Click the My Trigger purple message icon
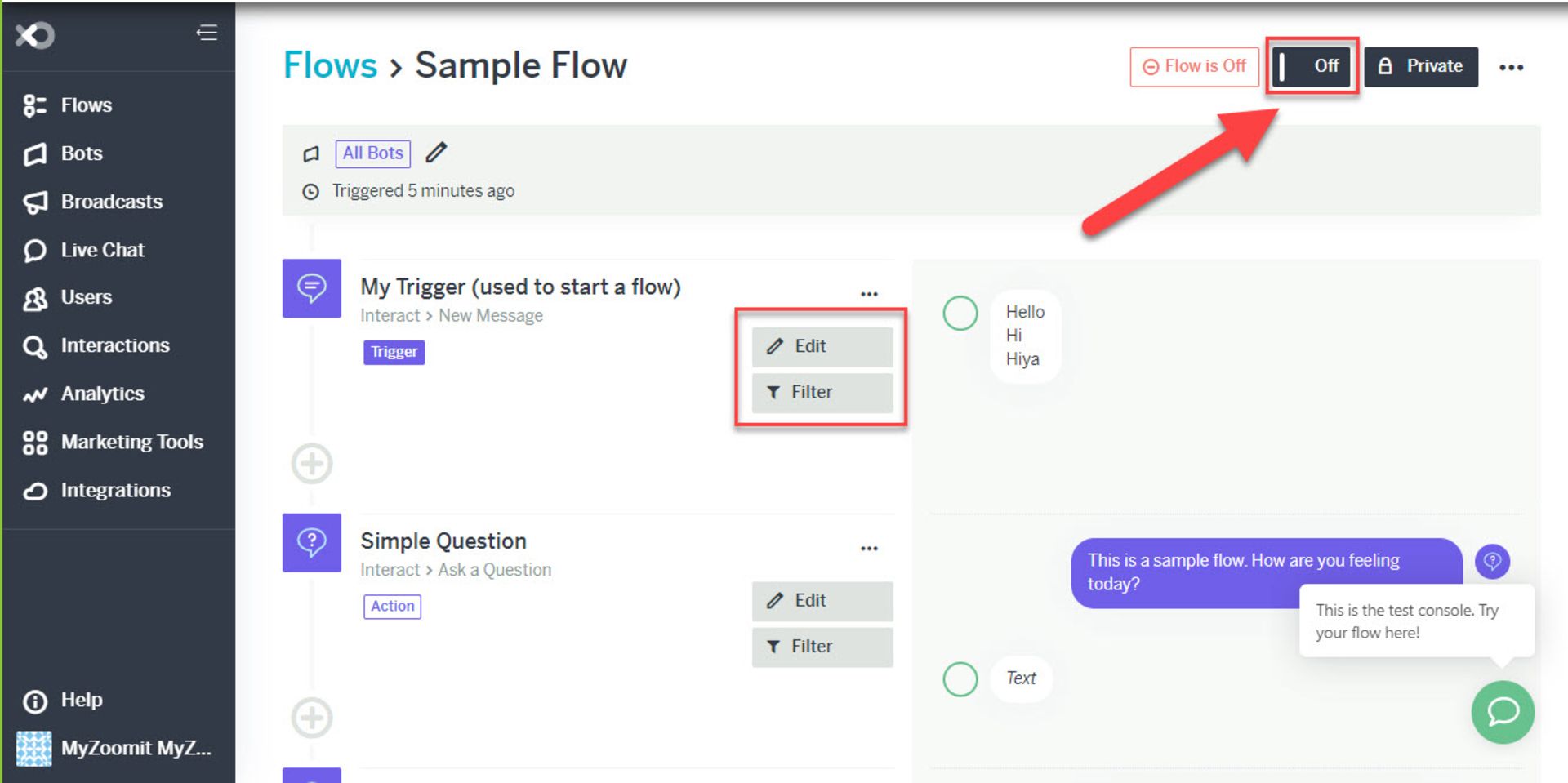This screenshot has width=1568, height=783. coord(311,288)
